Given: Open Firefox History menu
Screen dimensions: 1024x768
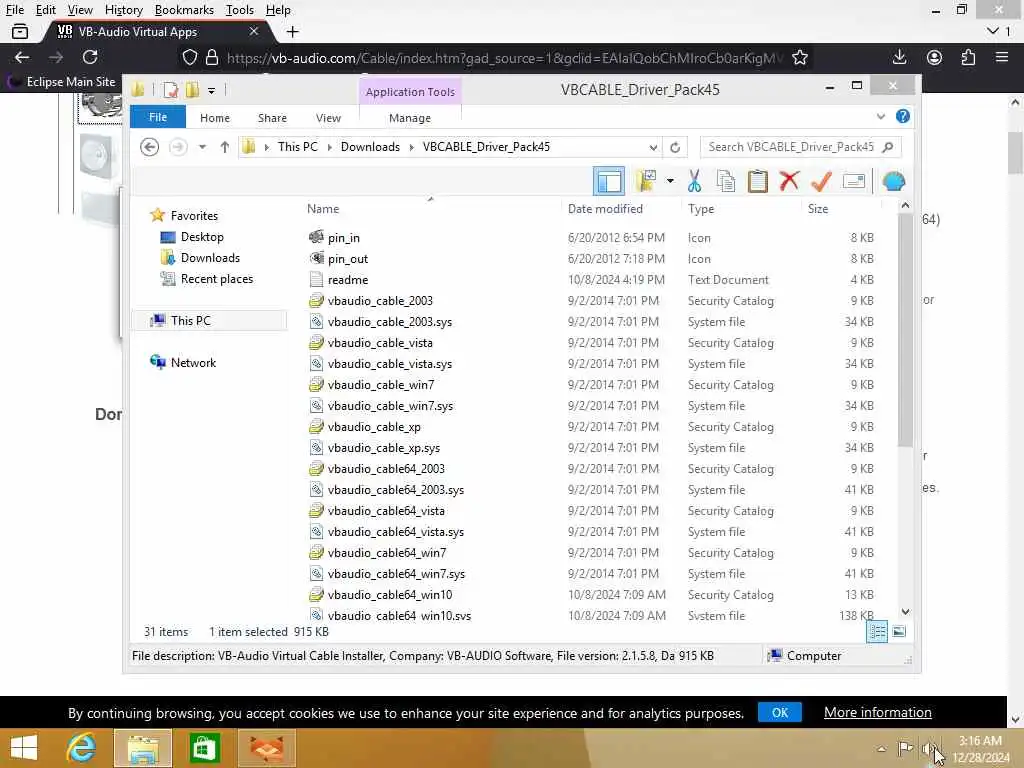Looking at the screenshot, I should tap(123, 10).
